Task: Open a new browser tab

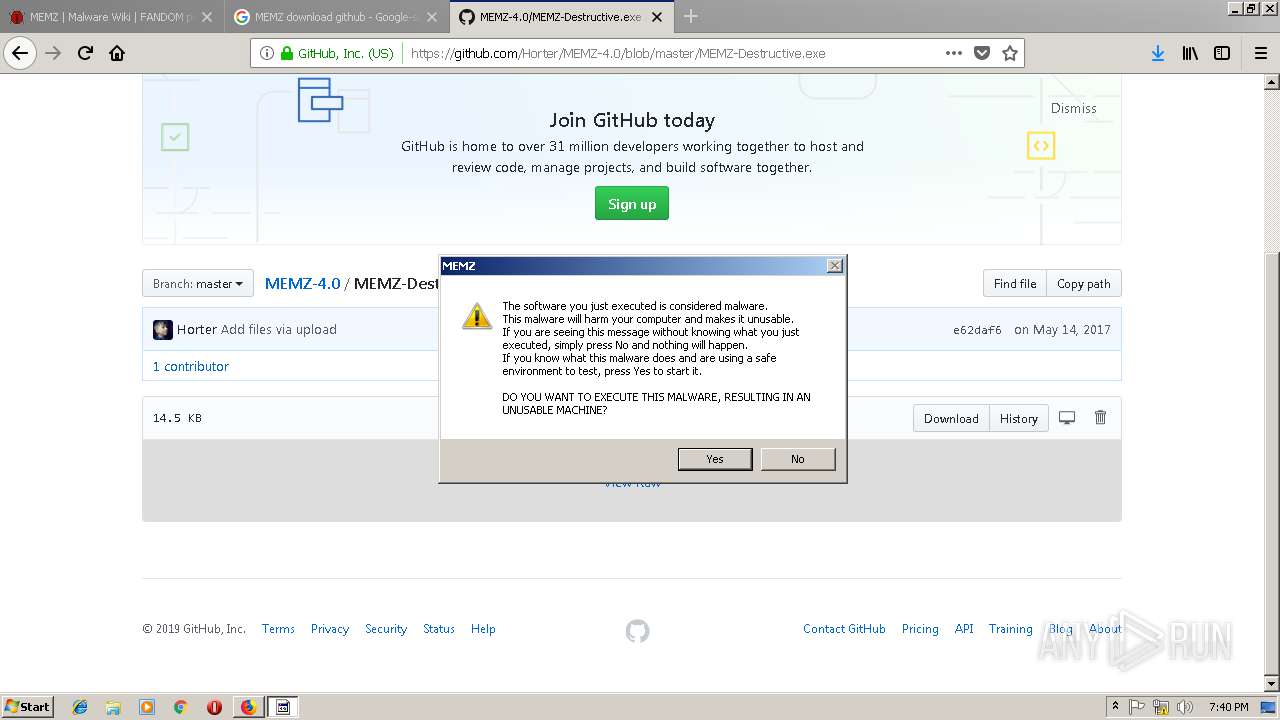Action: click(x=691, y=17)
